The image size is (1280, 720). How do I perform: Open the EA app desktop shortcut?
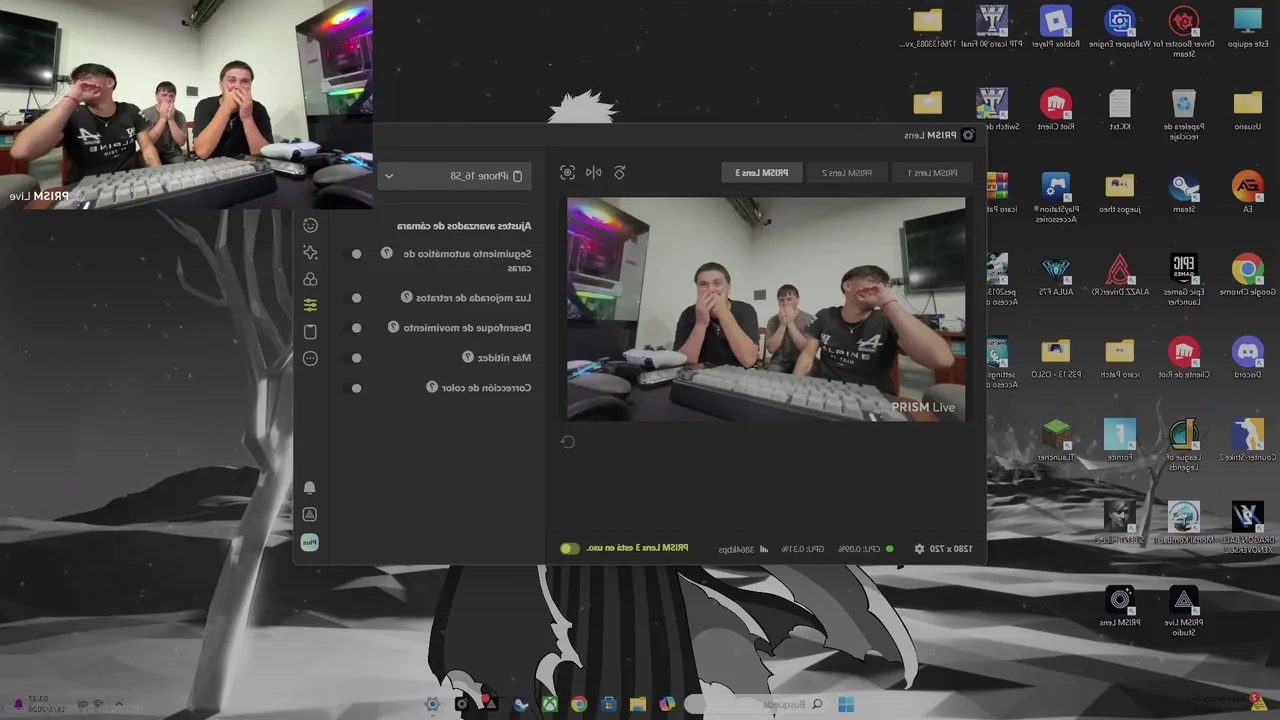1247,192
